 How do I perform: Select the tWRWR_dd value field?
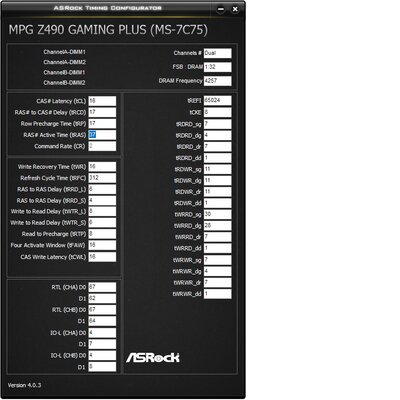217,294
